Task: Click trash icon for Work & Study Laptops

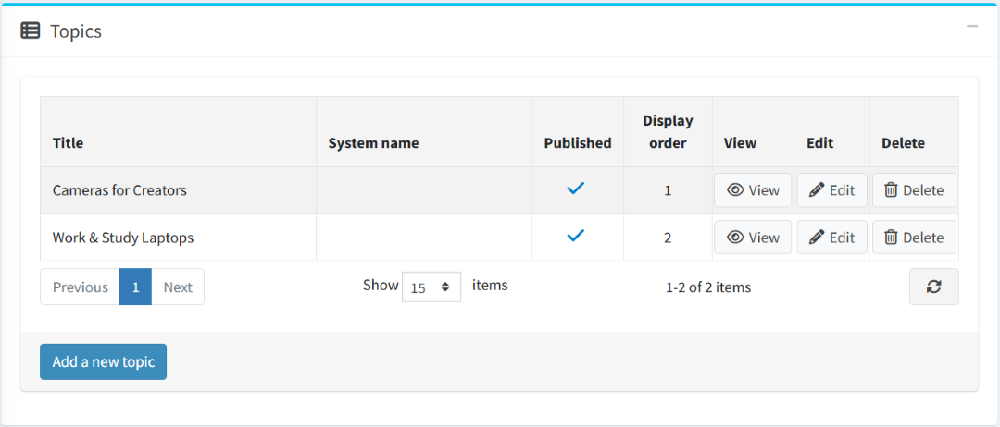Action: click(890, 237)
